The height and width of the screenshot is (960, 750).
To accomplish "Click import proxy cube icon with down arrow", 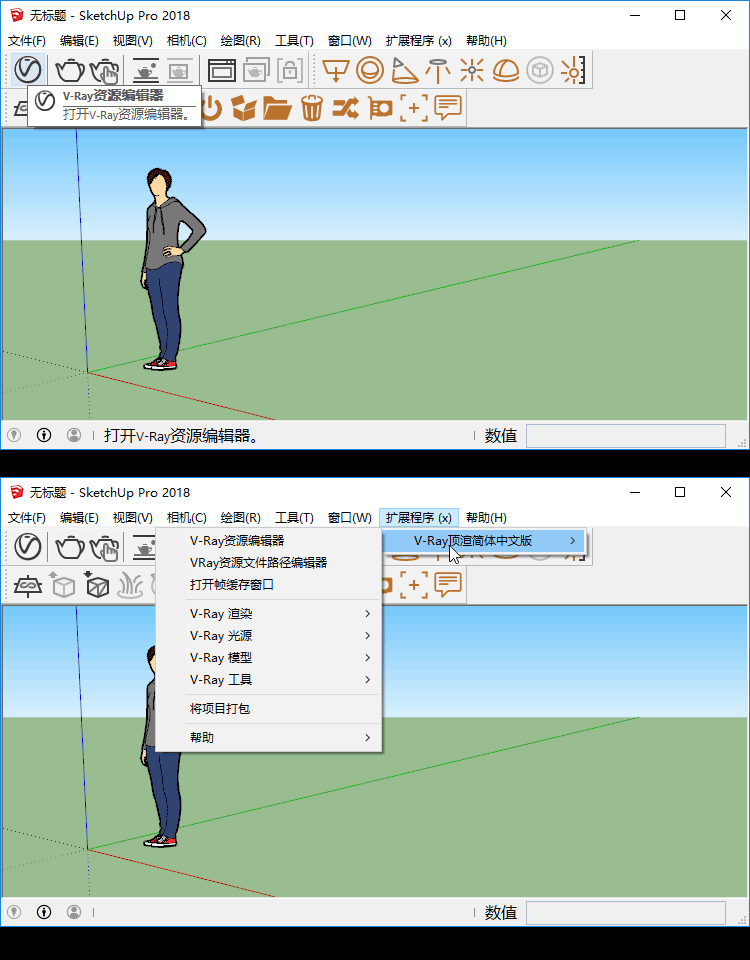I will click(97, 585).
